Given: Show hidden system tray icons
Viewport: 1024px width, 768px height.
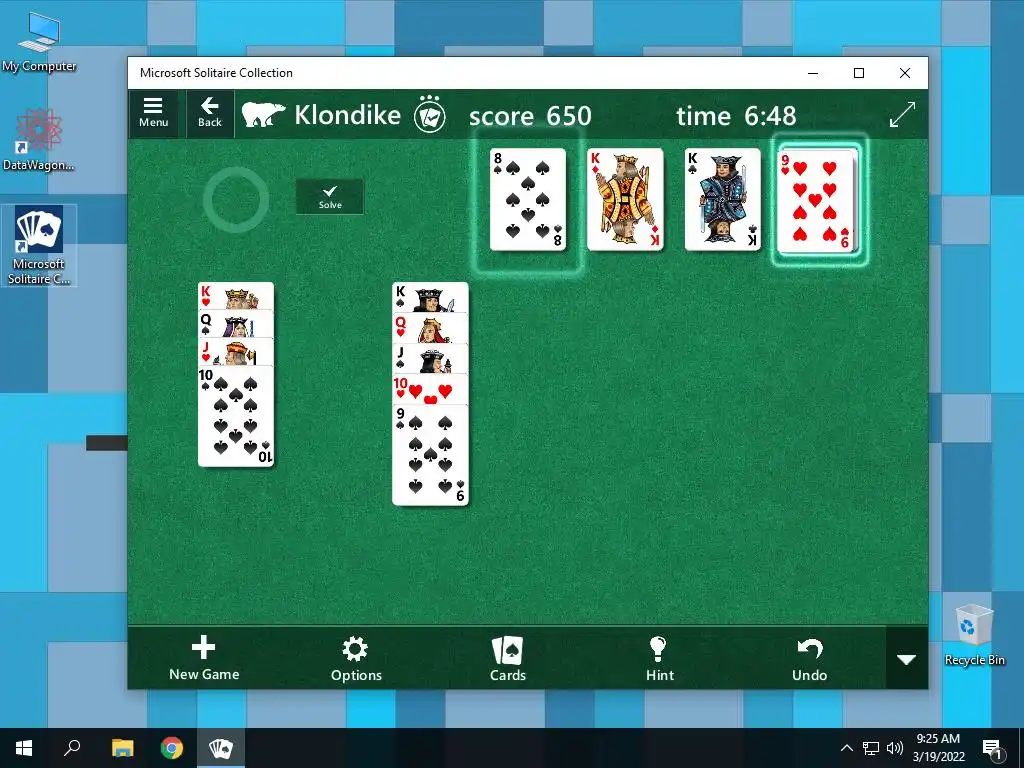Looking at the screenshot, I should point(846,748).
